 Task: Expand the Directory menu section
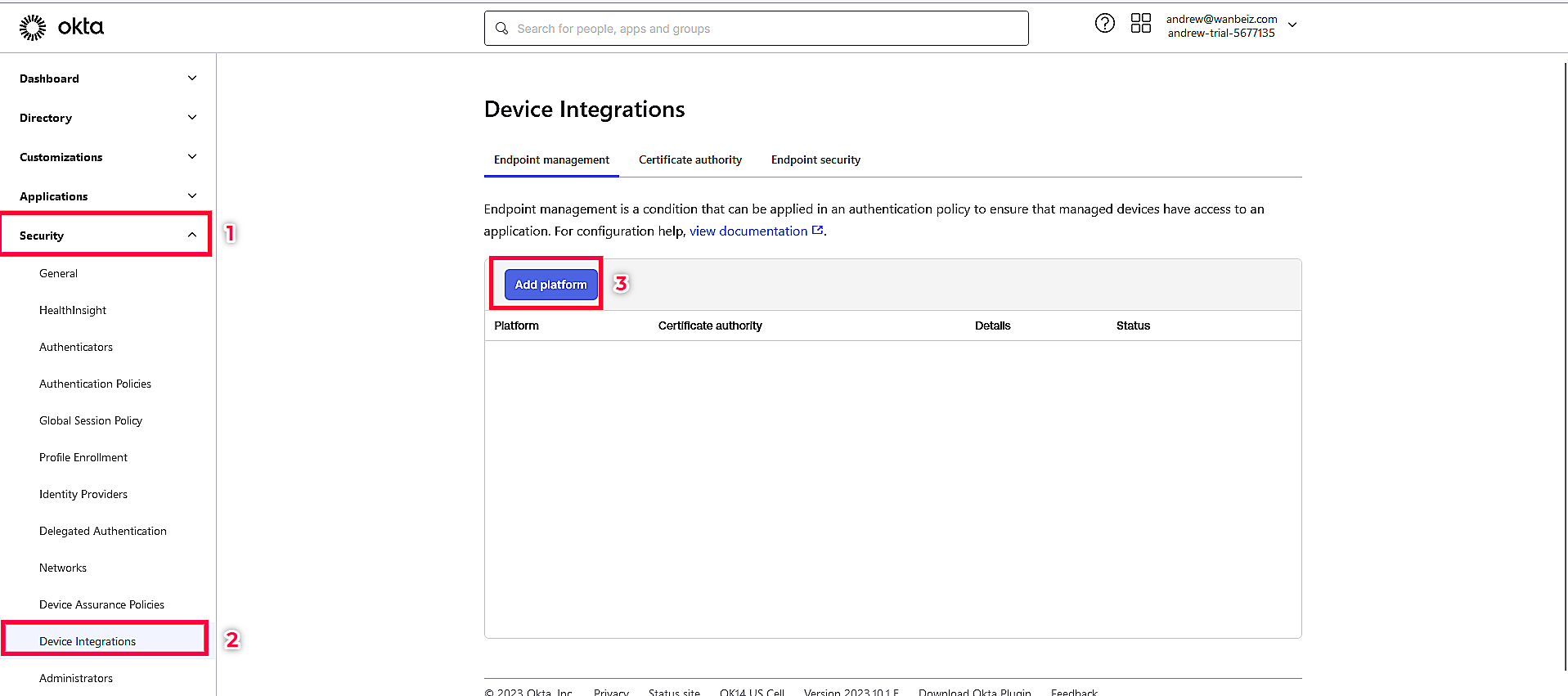point(192,118)
